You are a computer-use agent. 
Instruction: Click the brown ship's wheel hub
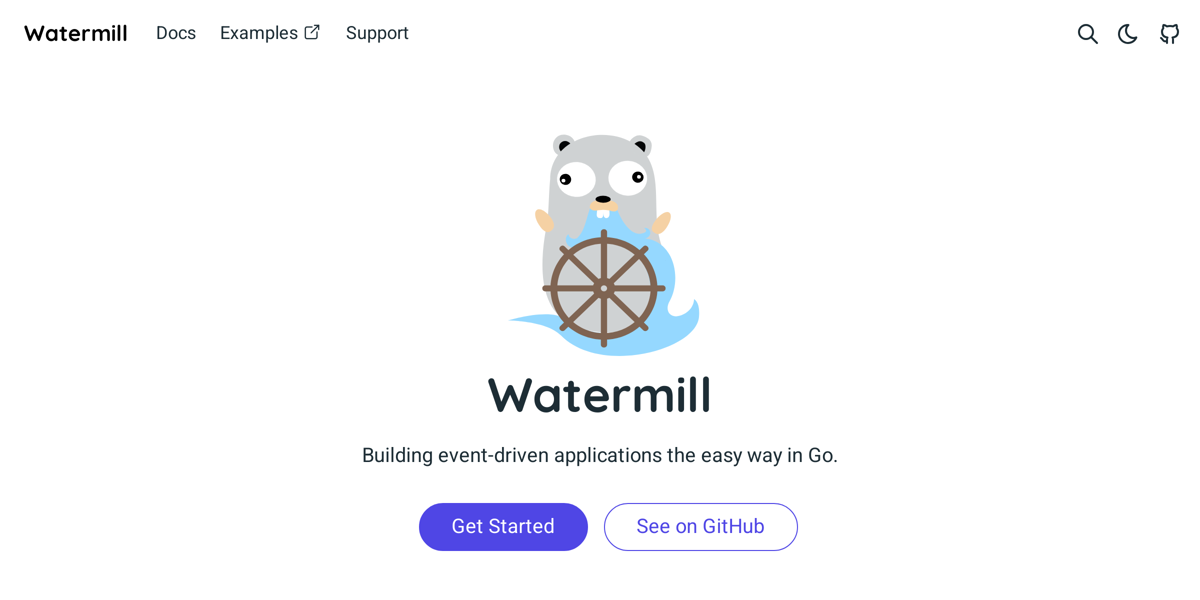tap(604, 288)
